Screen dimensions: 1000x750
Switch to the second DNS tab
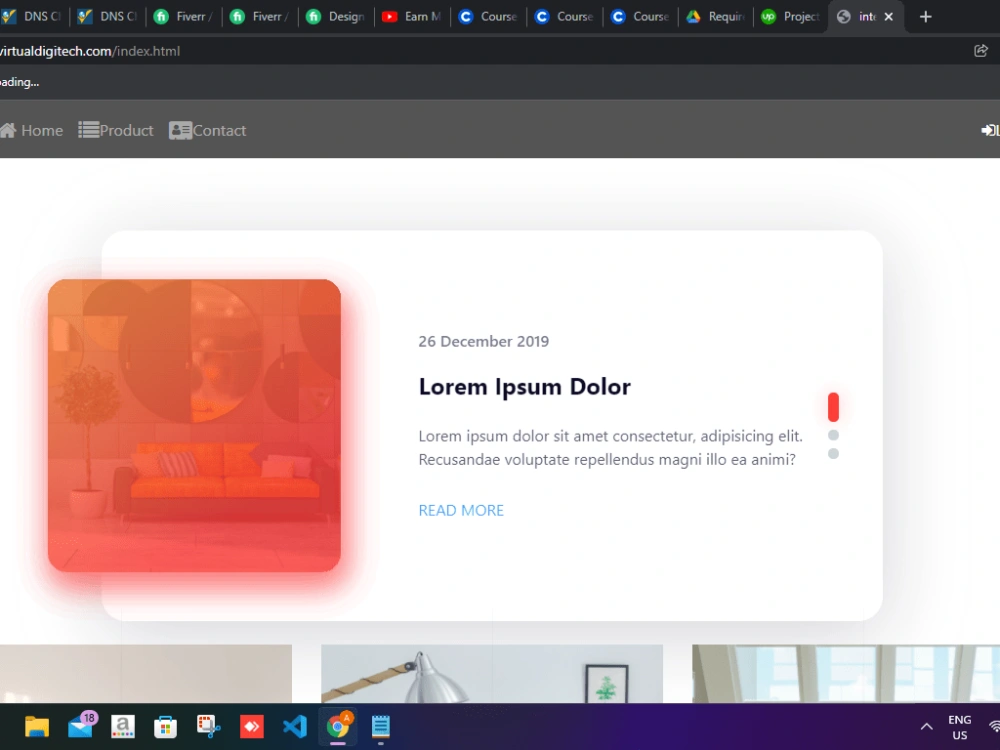pos(107,17)
